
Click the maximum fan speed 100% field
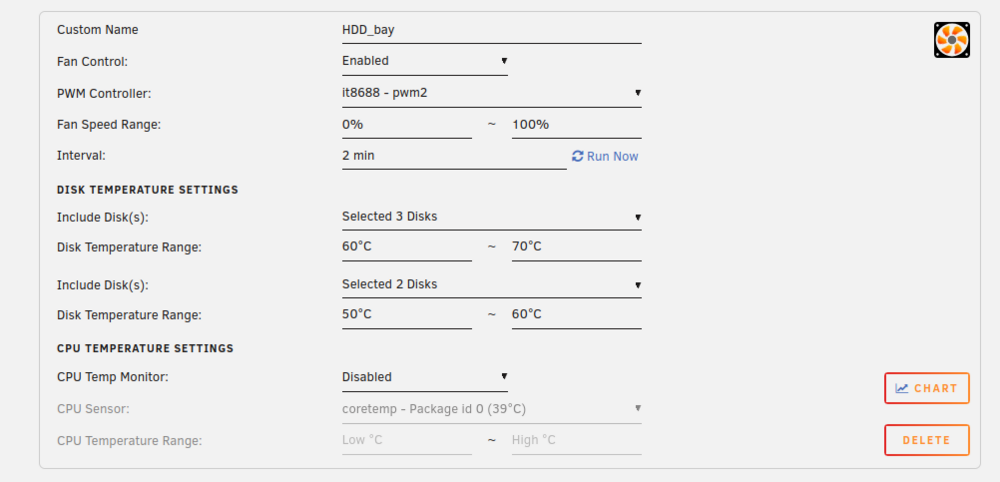click(577, 124)
